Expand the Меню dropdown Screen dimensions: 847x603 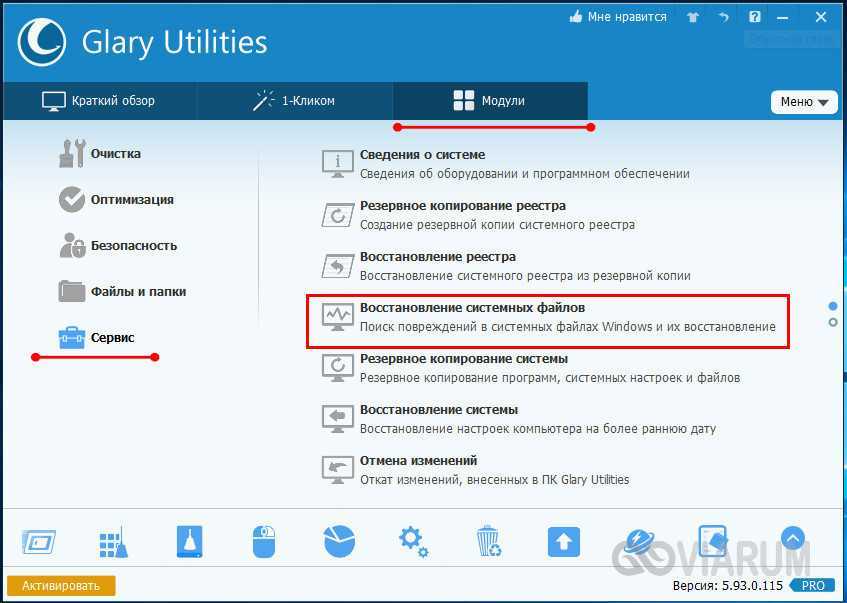pos(803,102)
